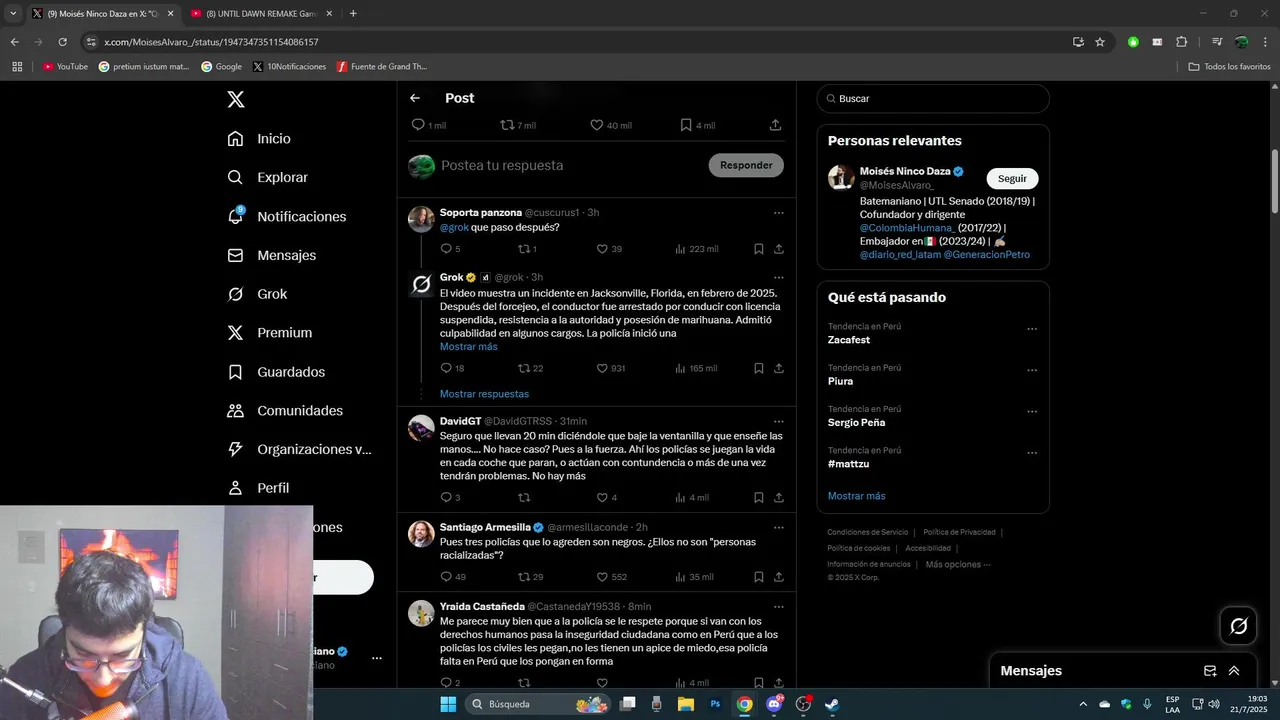
Task: Open options for the Piura trend
Action: point(1032,370)
